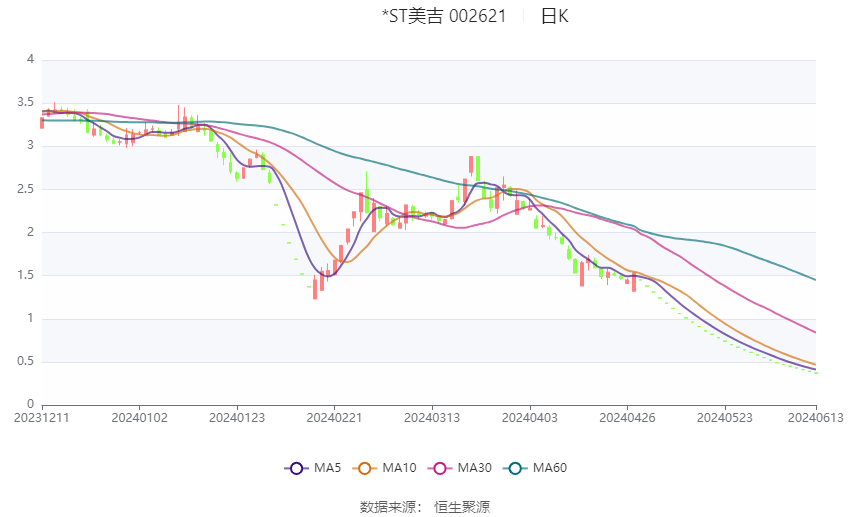This screenshot has height=517, width=850.
Task: Toggle the MA5 legend series
Action: coord(313,468)
